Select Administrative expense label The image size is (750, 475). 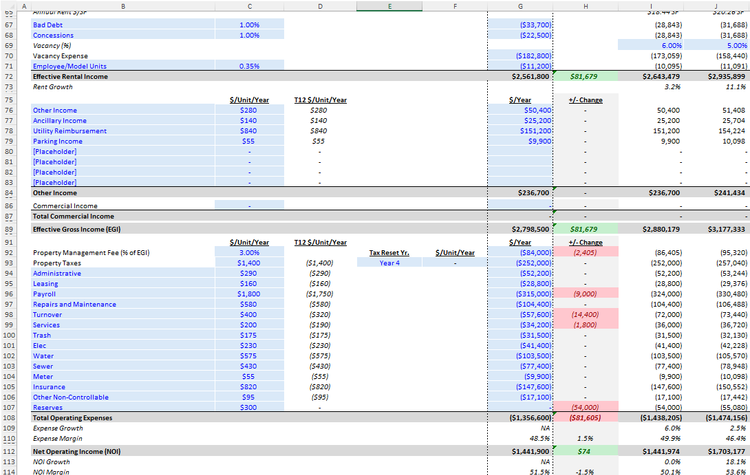point(57,273)
